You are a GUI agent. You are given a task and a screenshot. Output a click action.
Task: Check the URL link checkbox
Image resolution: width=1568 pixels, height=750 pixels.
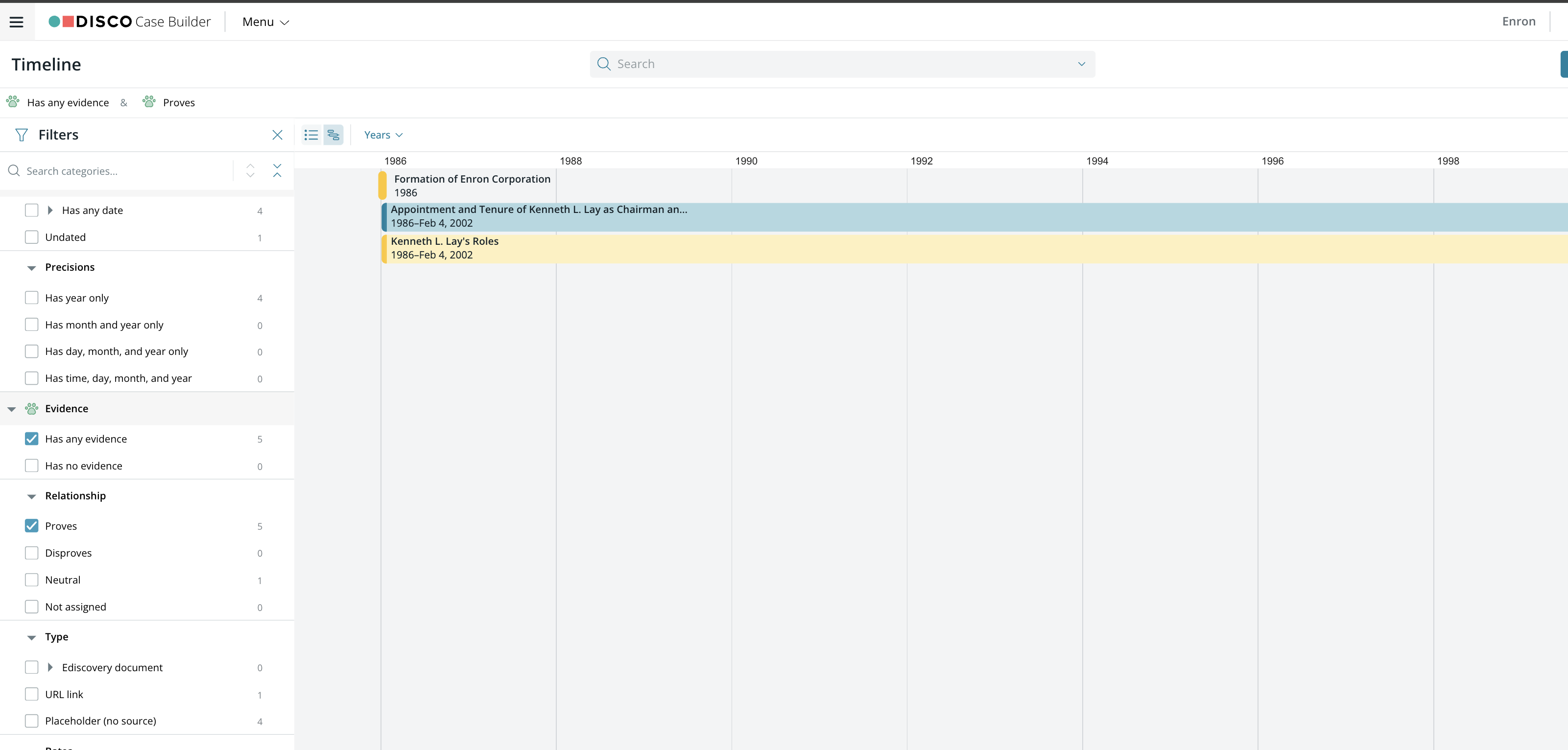(x=32, y=694)
